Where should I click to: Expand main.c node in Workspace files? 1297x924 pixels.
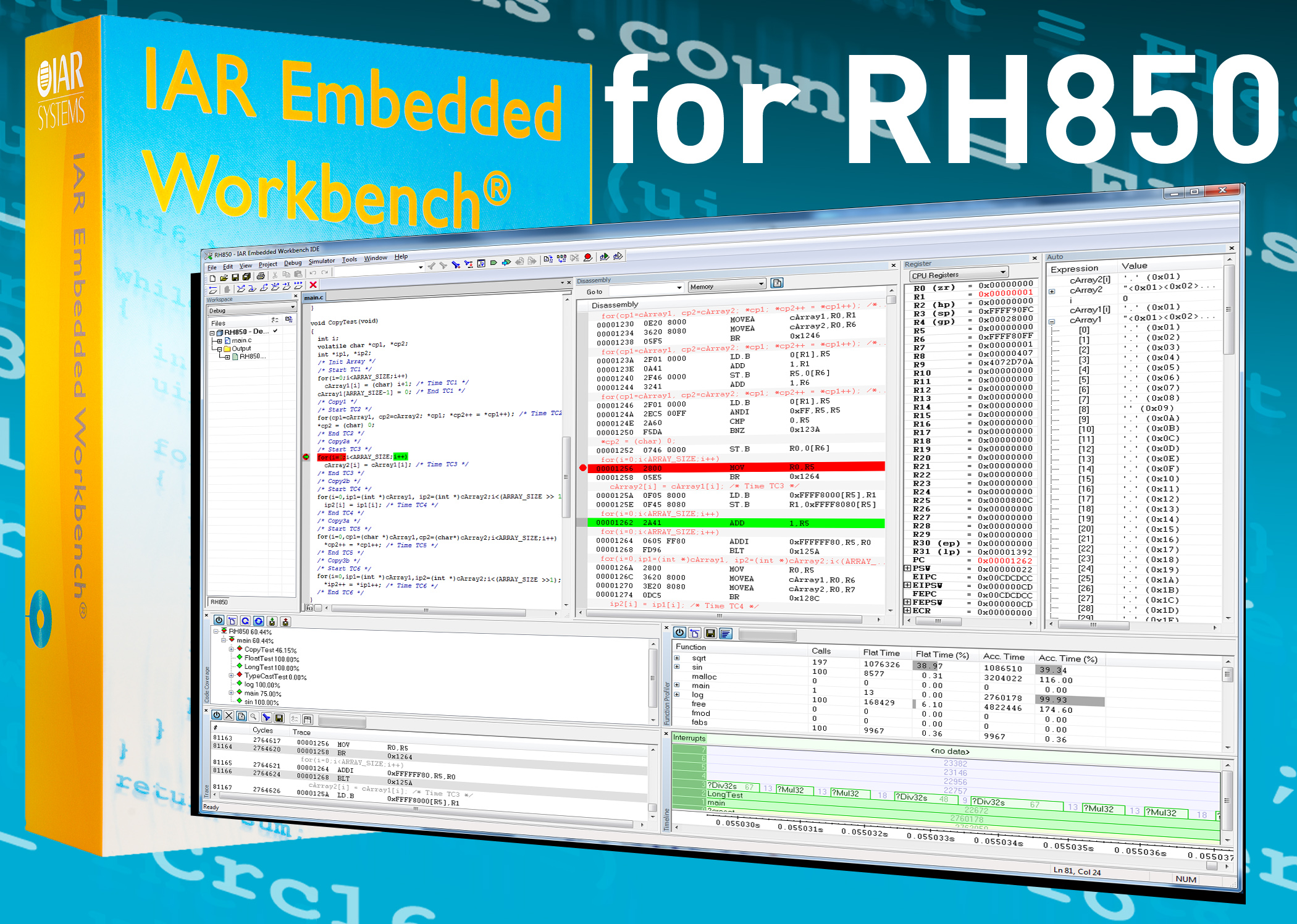tap(219, 341)
